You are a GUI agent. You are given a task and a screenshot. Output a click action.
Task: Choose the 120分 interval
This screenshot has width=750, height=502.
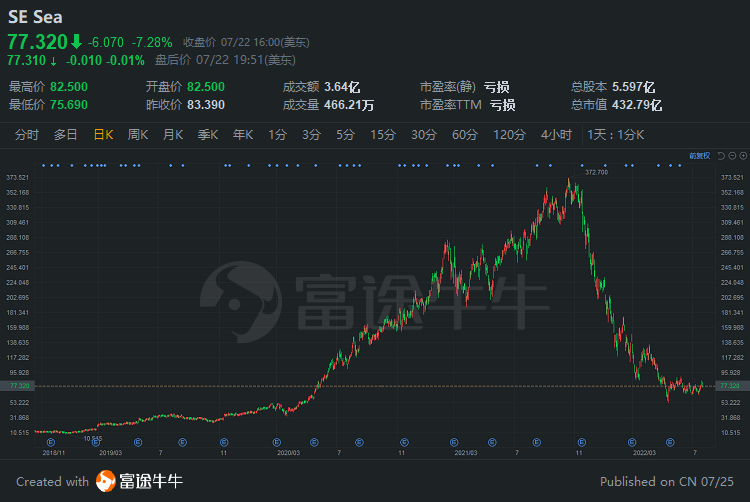point(509,135)
